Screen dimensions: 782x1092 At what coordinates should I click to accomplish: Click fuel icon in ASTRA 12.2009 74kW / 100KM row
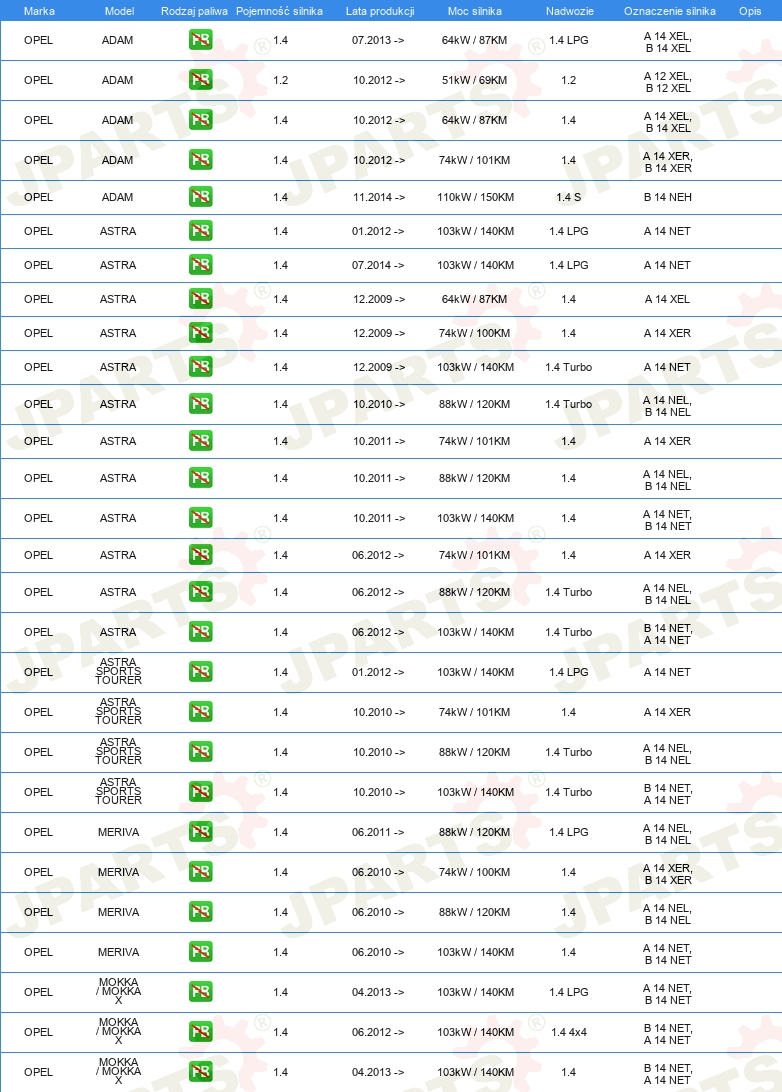pyautogui.click(x=201, y=333)
